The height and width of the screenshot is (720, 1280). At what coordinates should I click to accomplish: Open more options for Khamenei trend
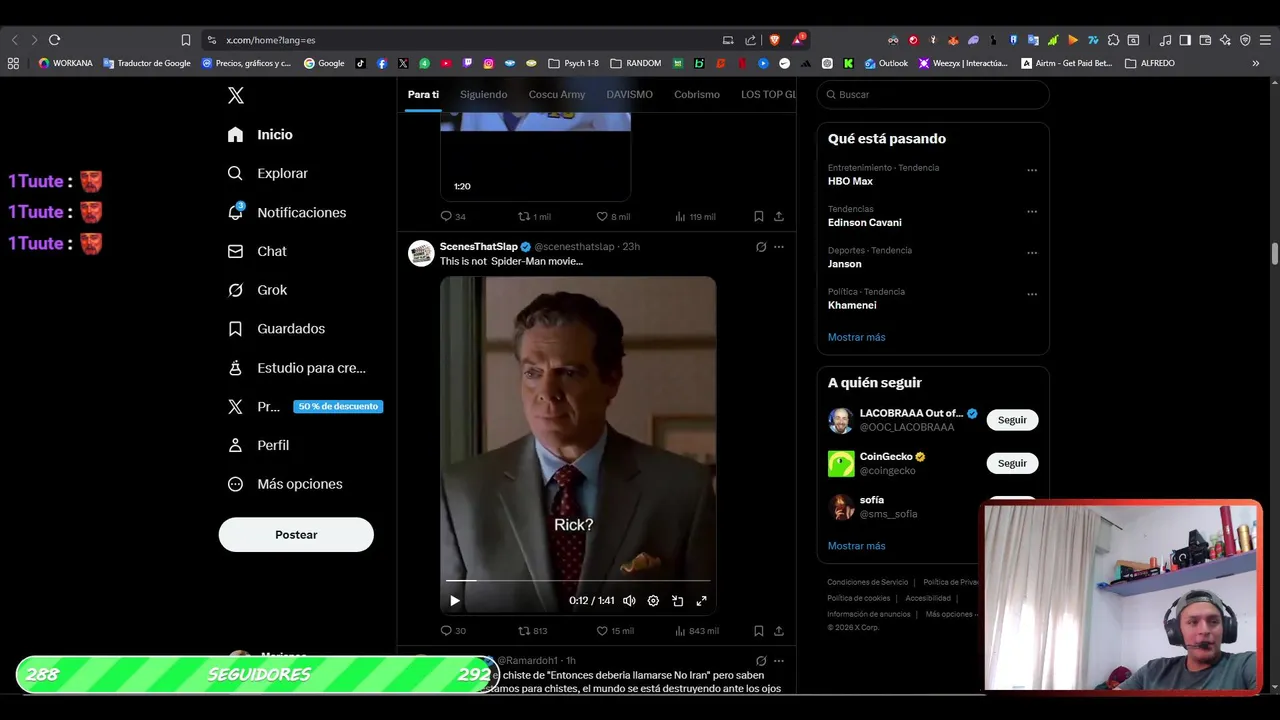pyautogui.click(x=1032, y=294)
